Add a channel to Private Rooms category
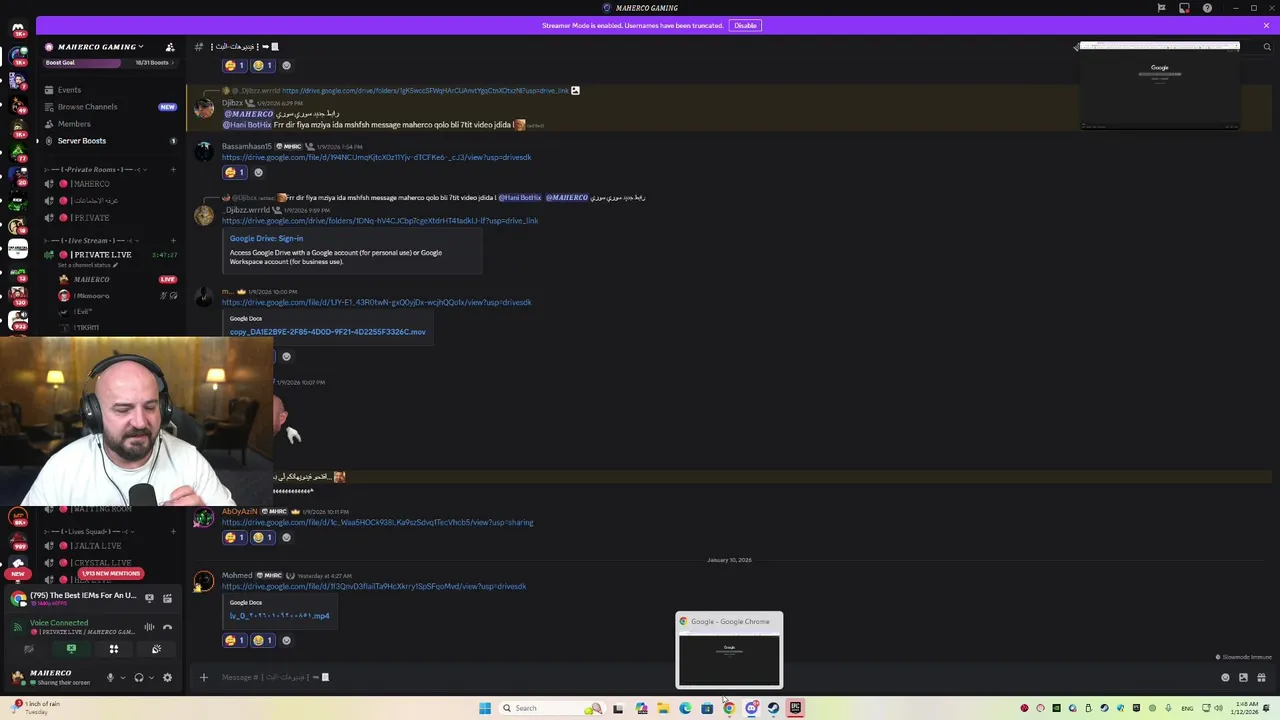This screenshot has height=720, width=1280. click(173, 170)
